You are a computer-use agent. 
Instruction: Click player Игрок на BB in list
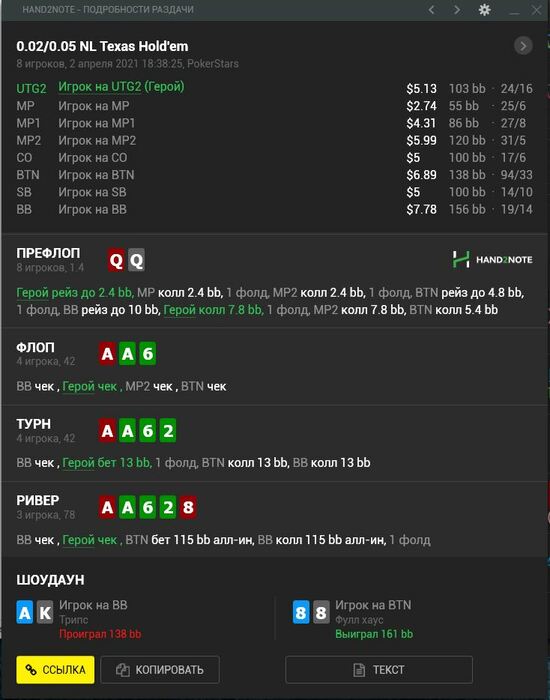92,209
